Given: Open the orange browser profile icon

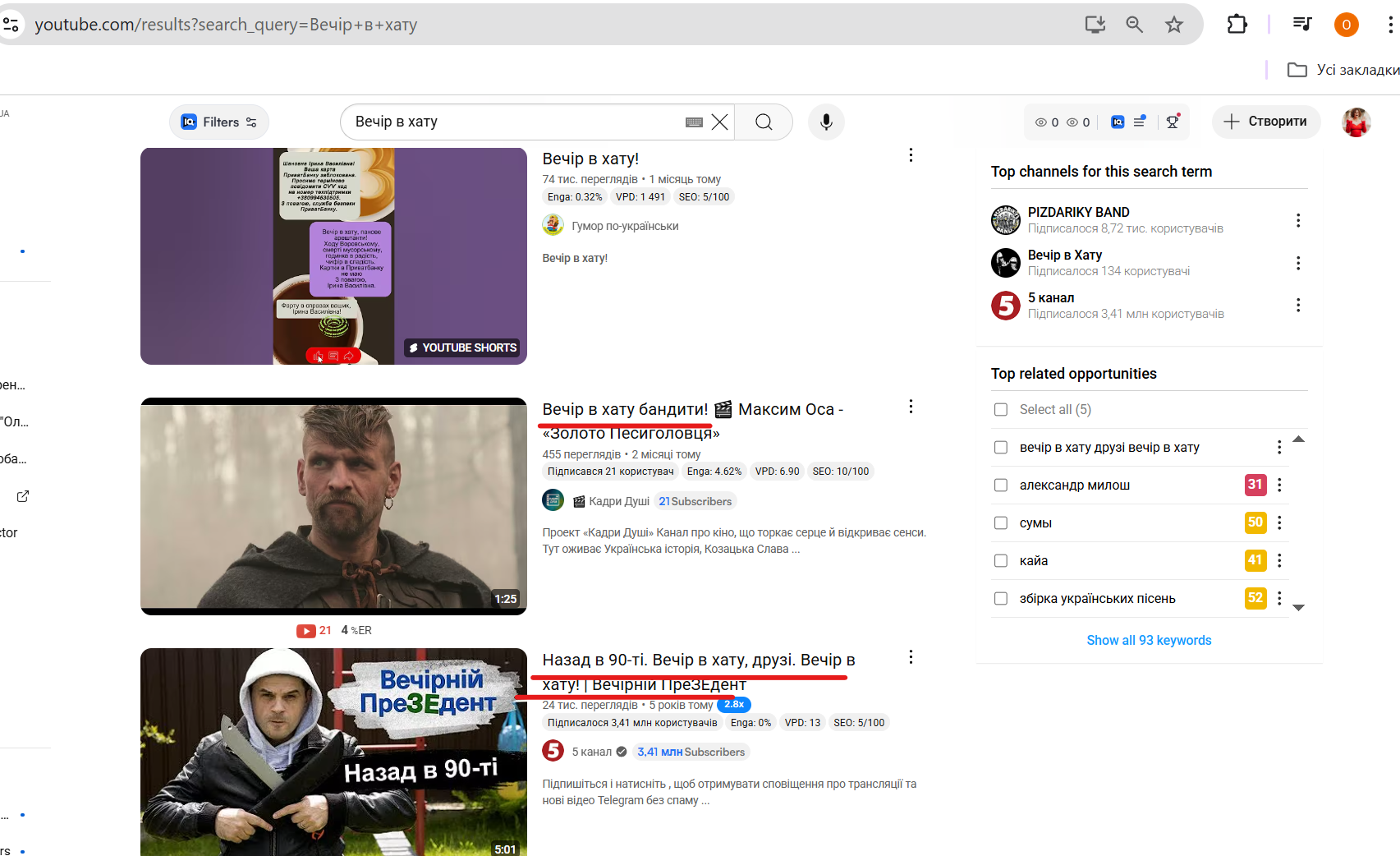Looking at the screenshot, I should click(1347, 25).
